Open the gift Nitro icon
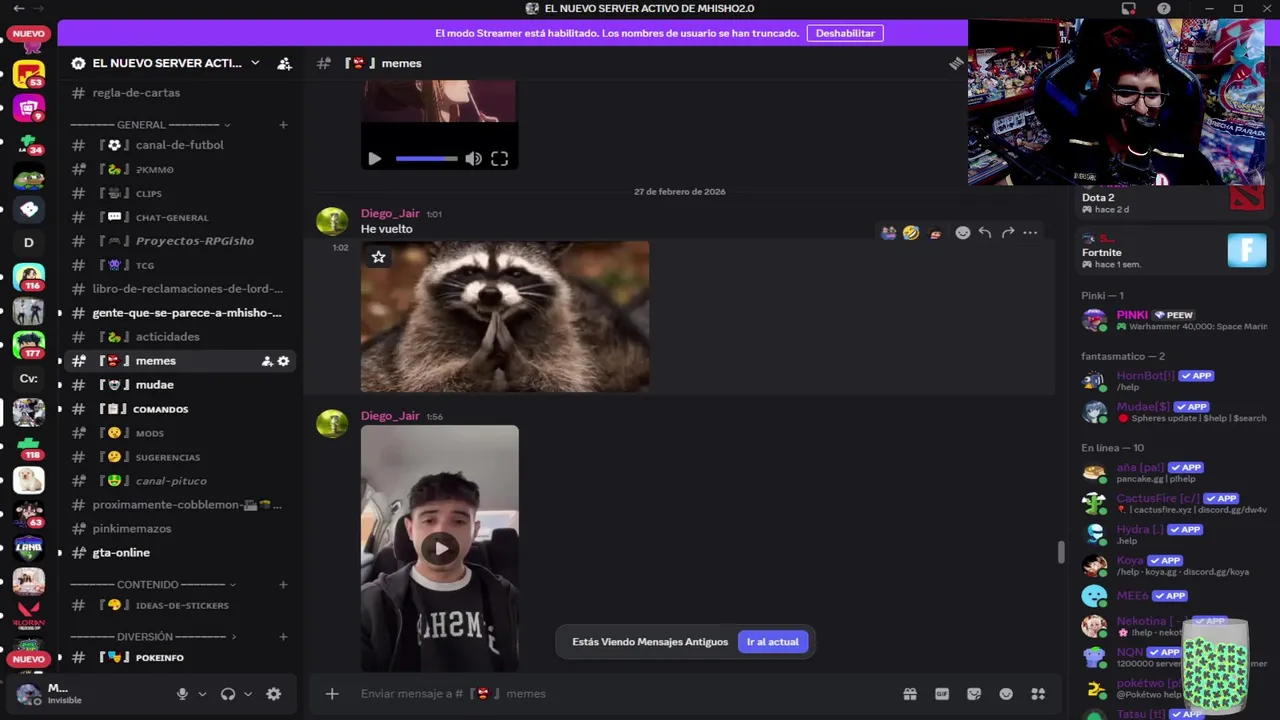This screenshot has height=720, width=1280. pyautogui.click(x=910, y=694)
